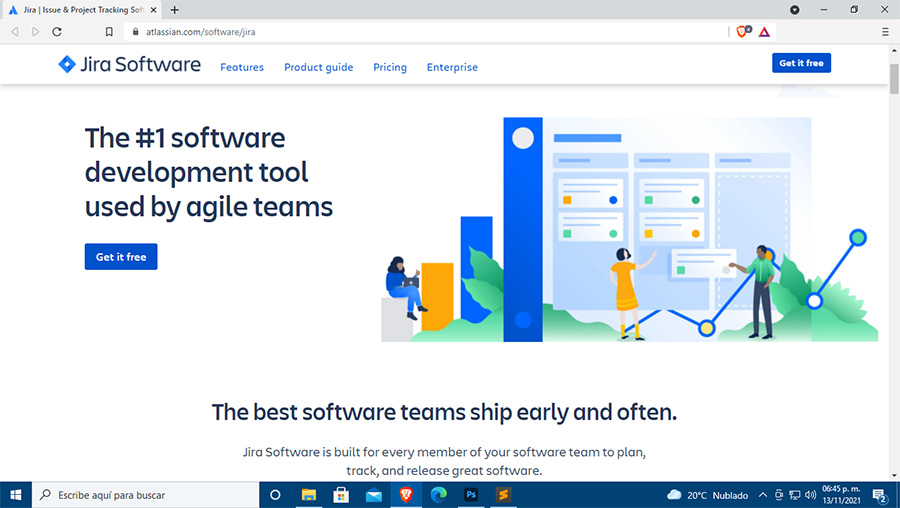Open Enterprise nav link
900x508 pixels.
point(452,67)
